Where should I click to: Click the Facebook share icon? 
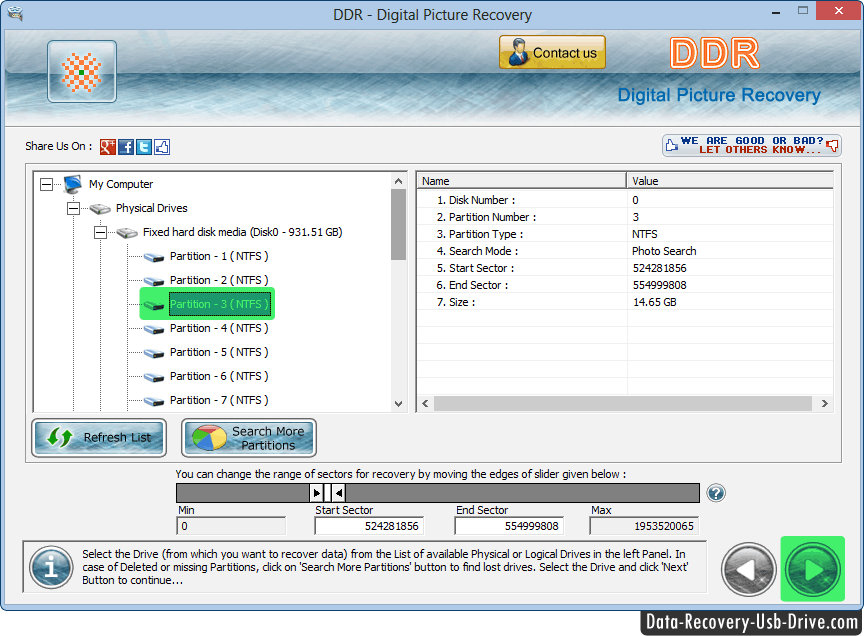(126, 147)
